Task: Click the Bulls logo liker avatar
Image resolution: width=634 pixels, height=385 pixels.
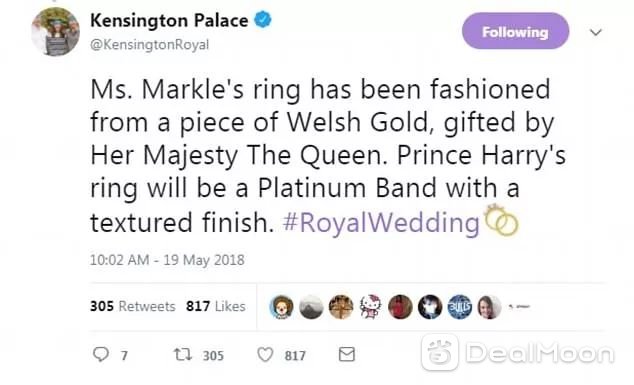Action: point(460,307)
